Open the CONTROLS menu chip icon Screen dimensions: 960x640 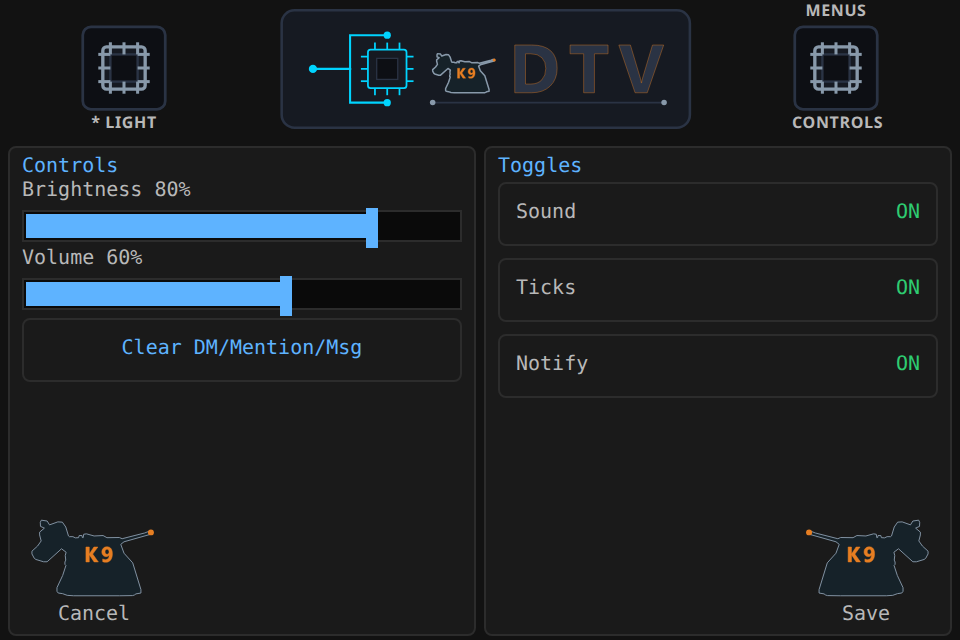pos(836,68)
